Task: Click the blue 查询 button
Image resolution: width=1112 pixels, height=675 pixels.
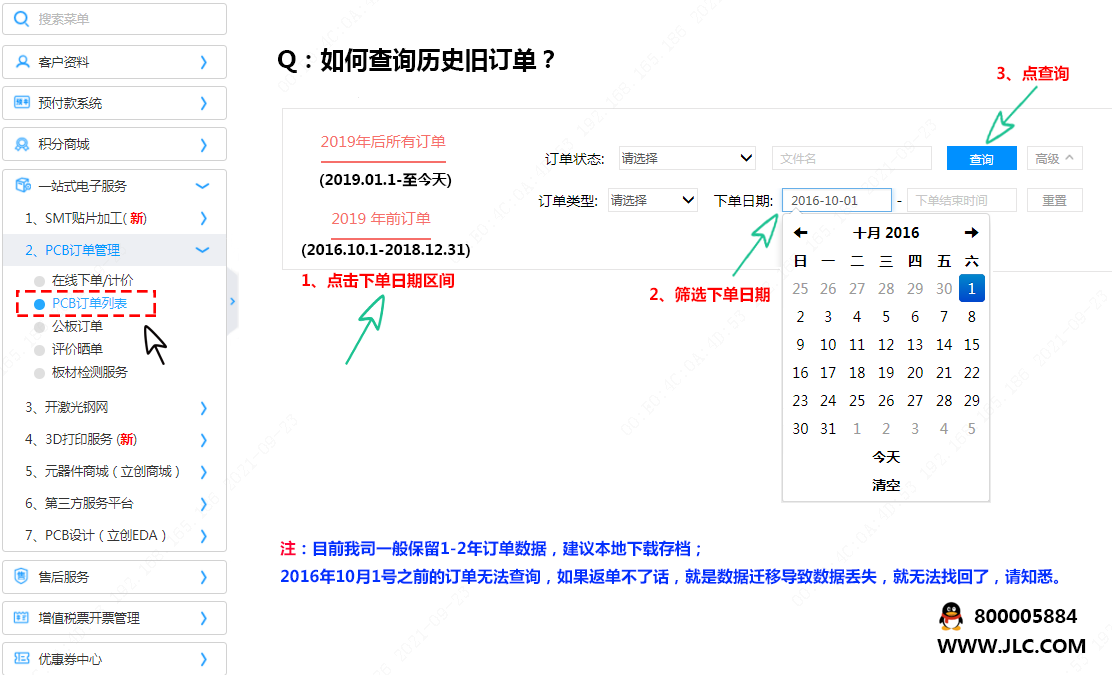Action: pos(981,159)
